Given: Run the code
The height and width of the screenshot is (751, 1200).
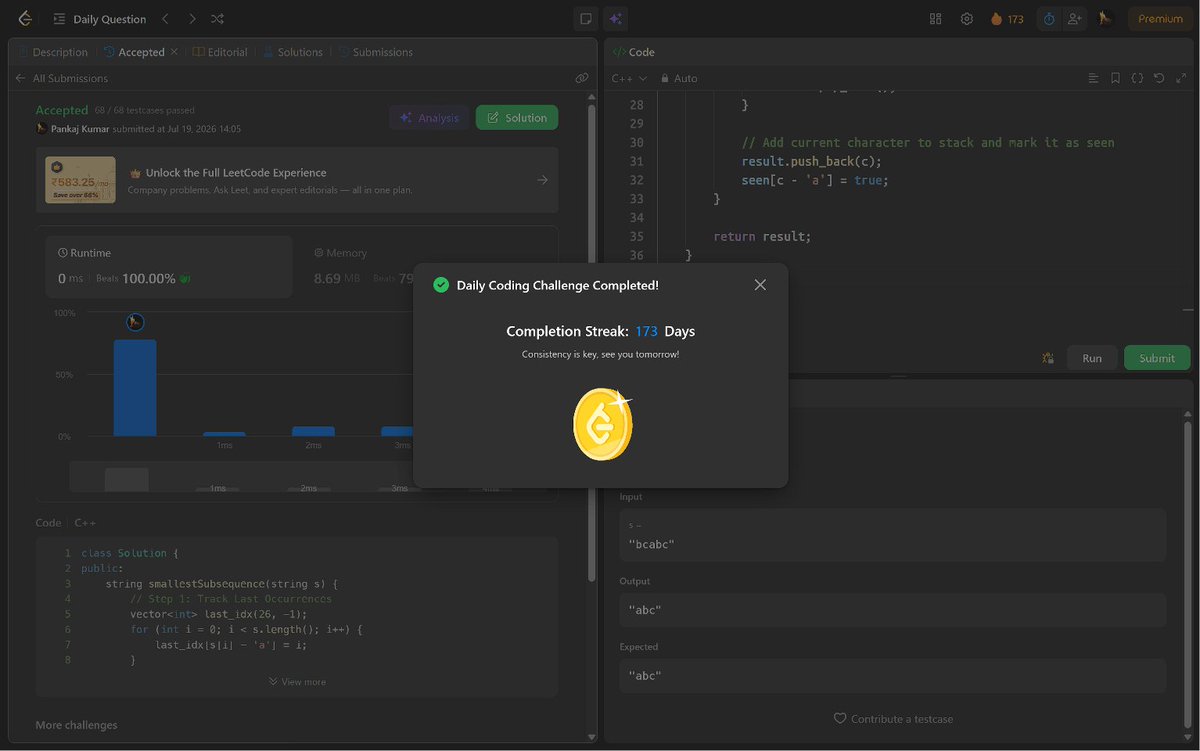Looking at the screenshot, I should pyautogui.click(x=1092, y=358).
